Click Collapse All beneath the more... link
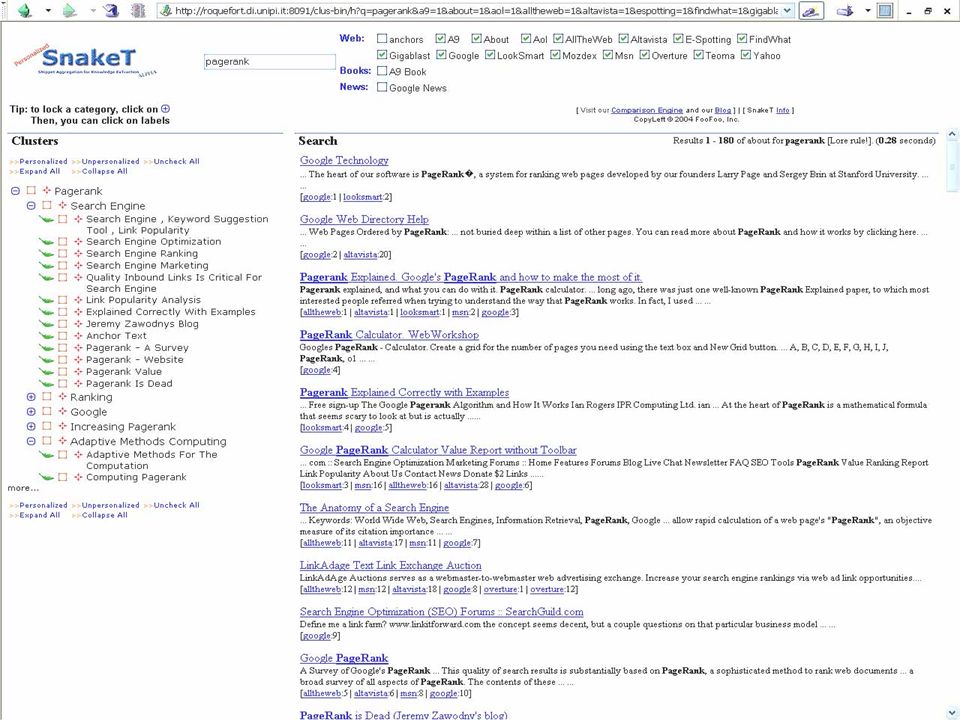This screenshot has height=720, width=960. tap(105, 516)
